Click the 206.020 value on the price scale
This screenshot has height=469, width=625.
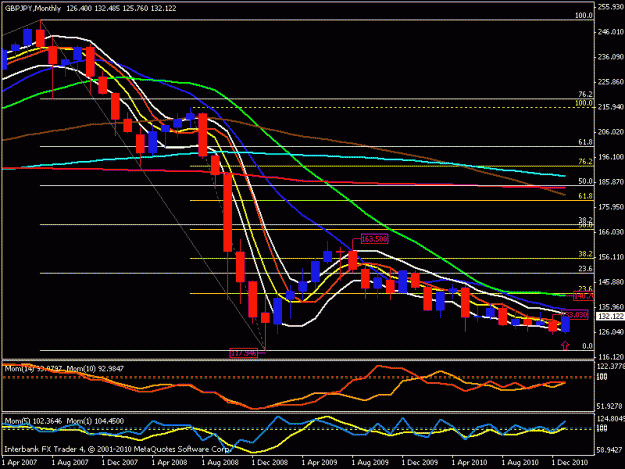[x=610, y=132]
